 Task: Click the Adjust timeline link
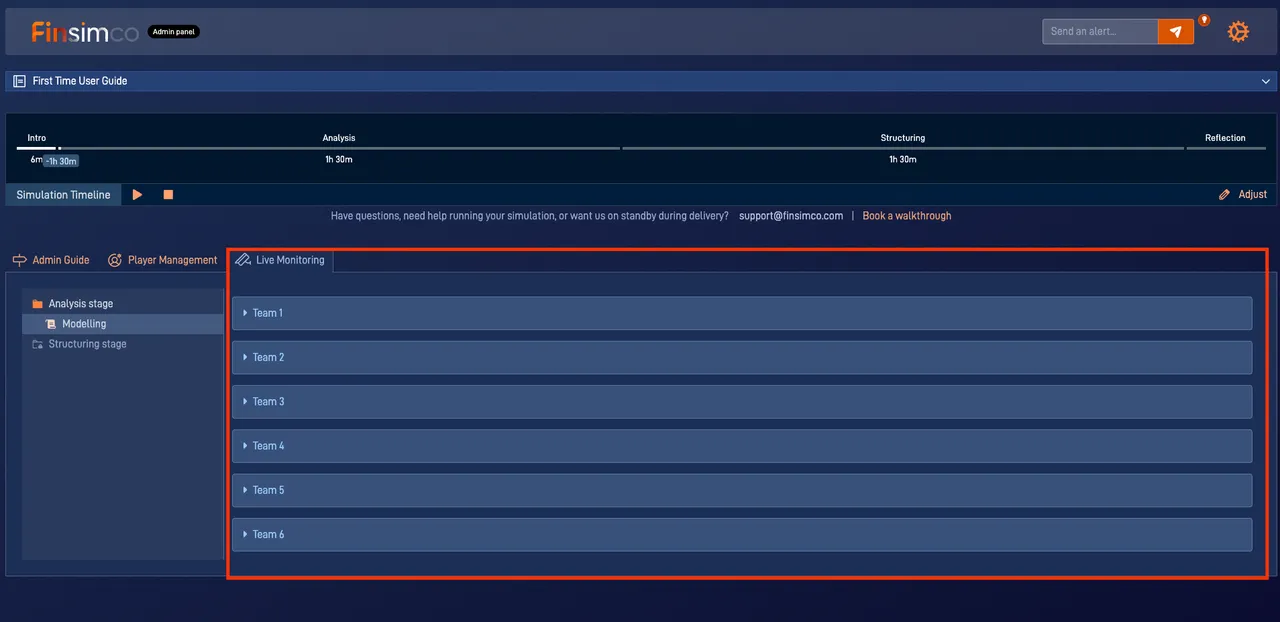[1243, 195]
